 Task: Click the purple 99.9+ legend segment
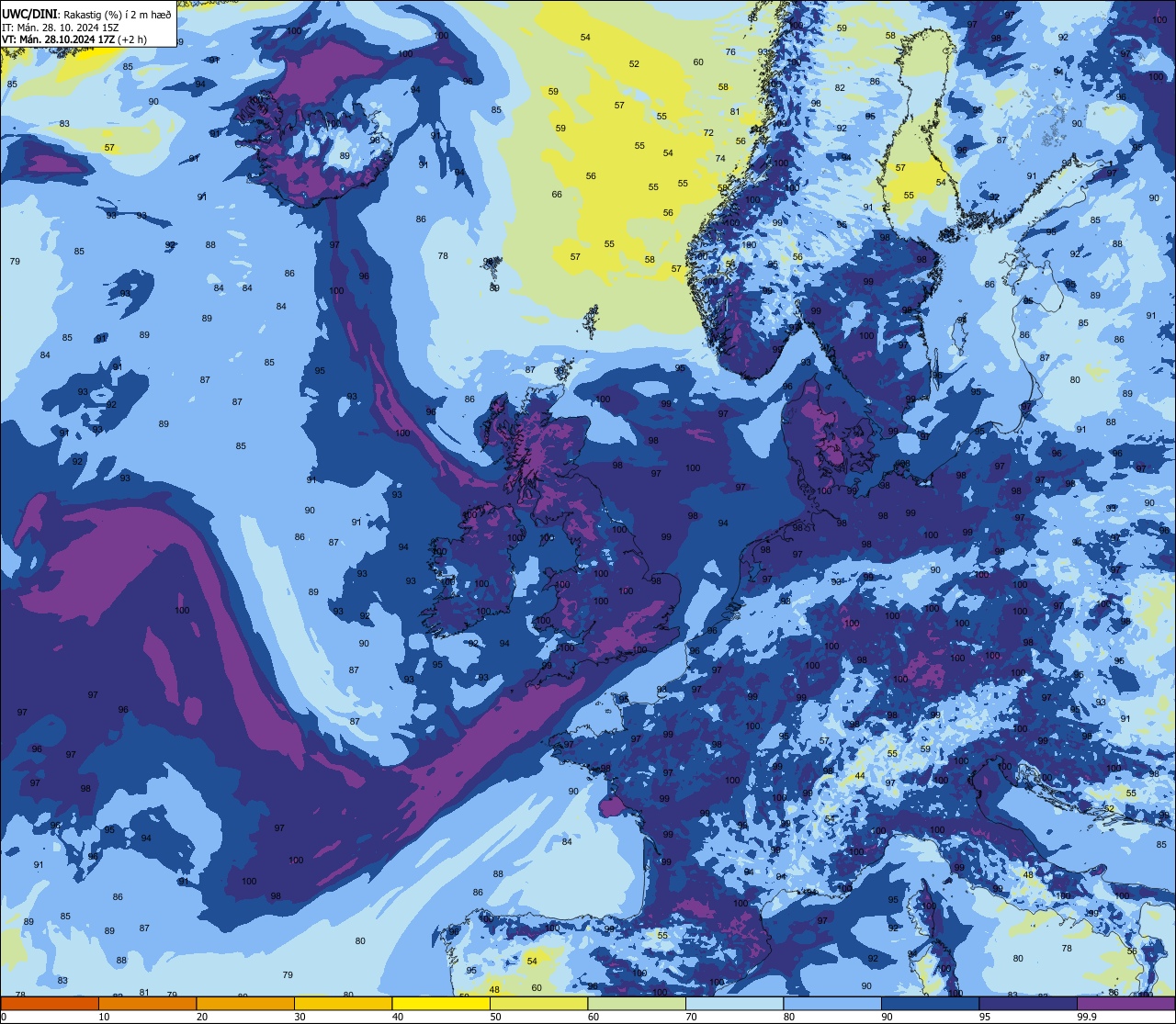tap(1125, 1003)
